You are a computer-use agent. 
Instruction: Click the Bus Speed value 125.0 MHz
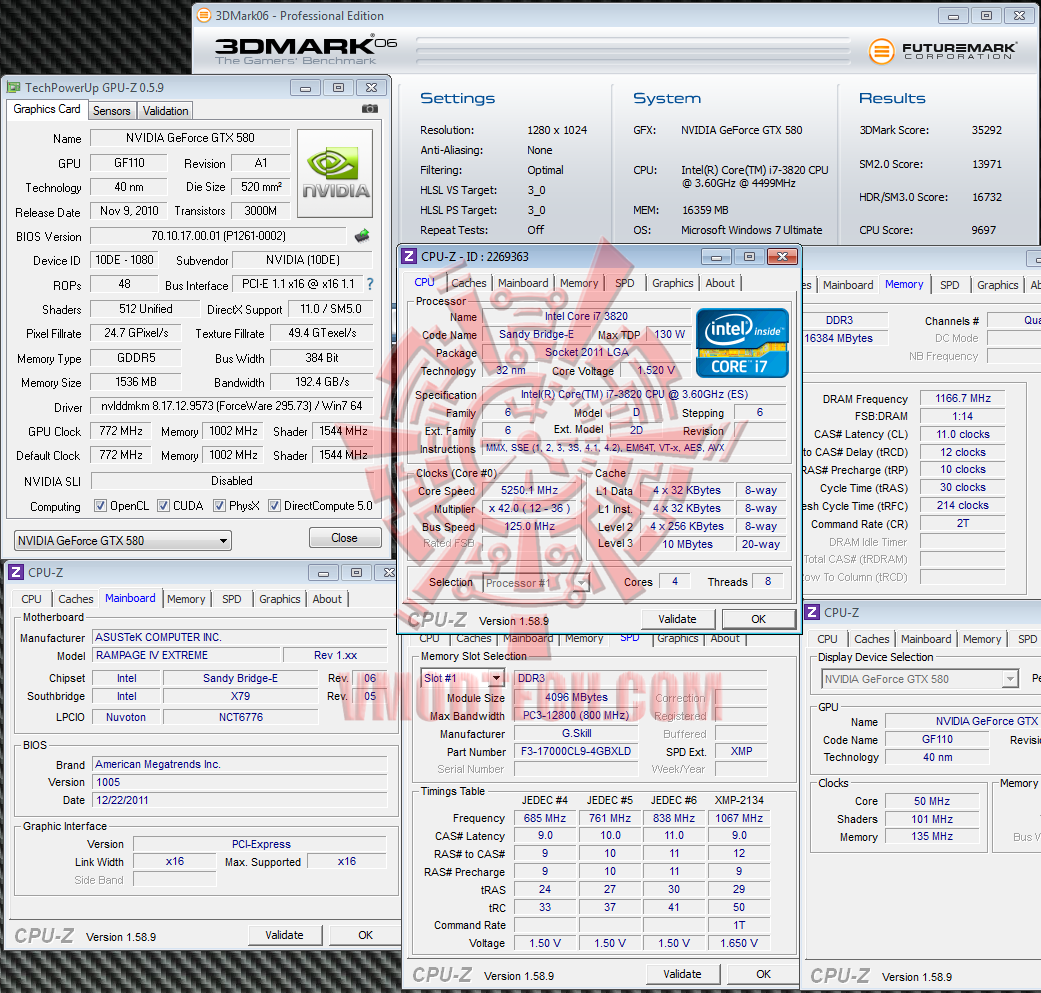click(529, 526)
